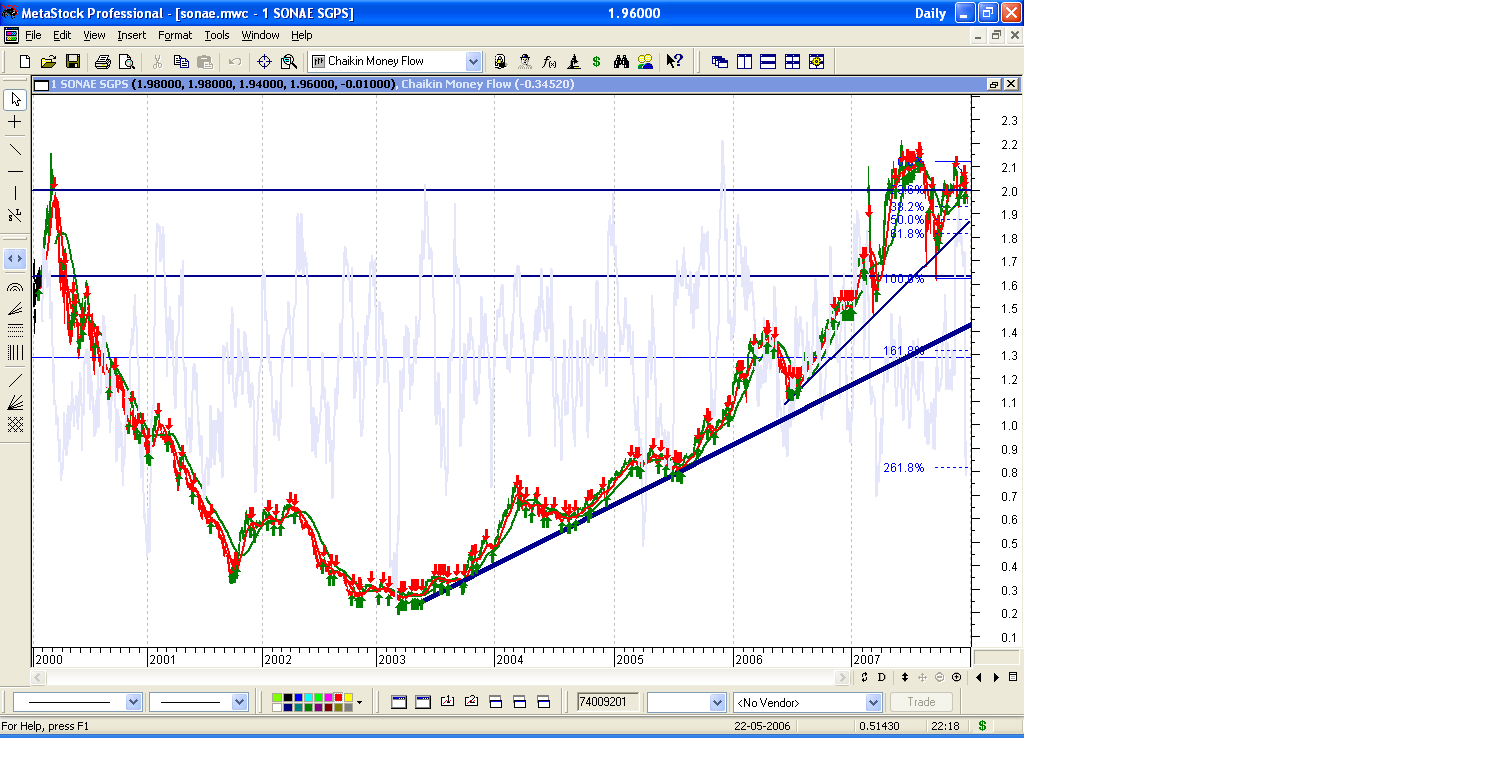This screenshot has height=768, width=1498.
Task: Select the Fibonacci Fan tool
Action: [15, 309]
